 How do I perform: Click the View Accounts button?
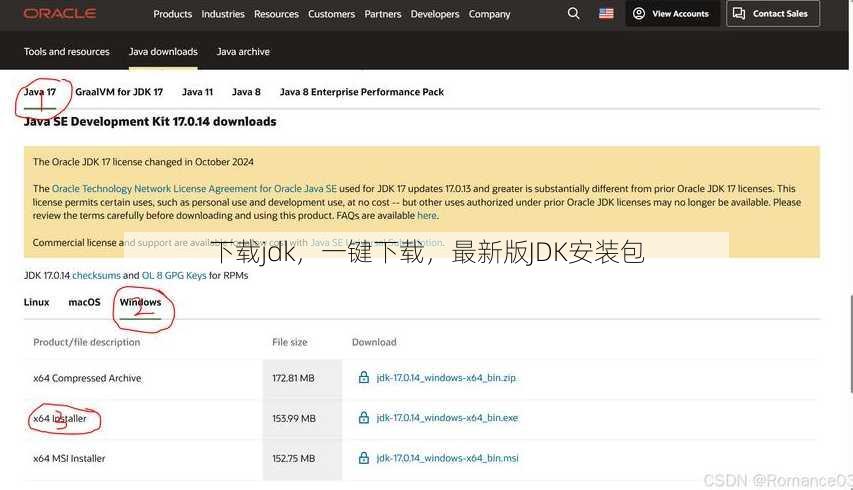click(x=672, y=14)
